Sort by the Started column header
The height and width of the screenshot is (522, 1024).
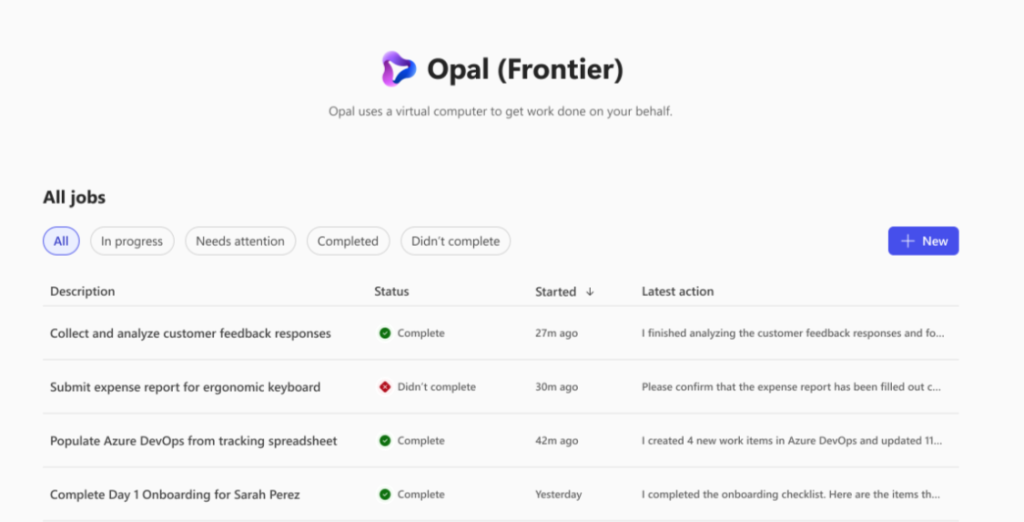(x=556, y=292)
